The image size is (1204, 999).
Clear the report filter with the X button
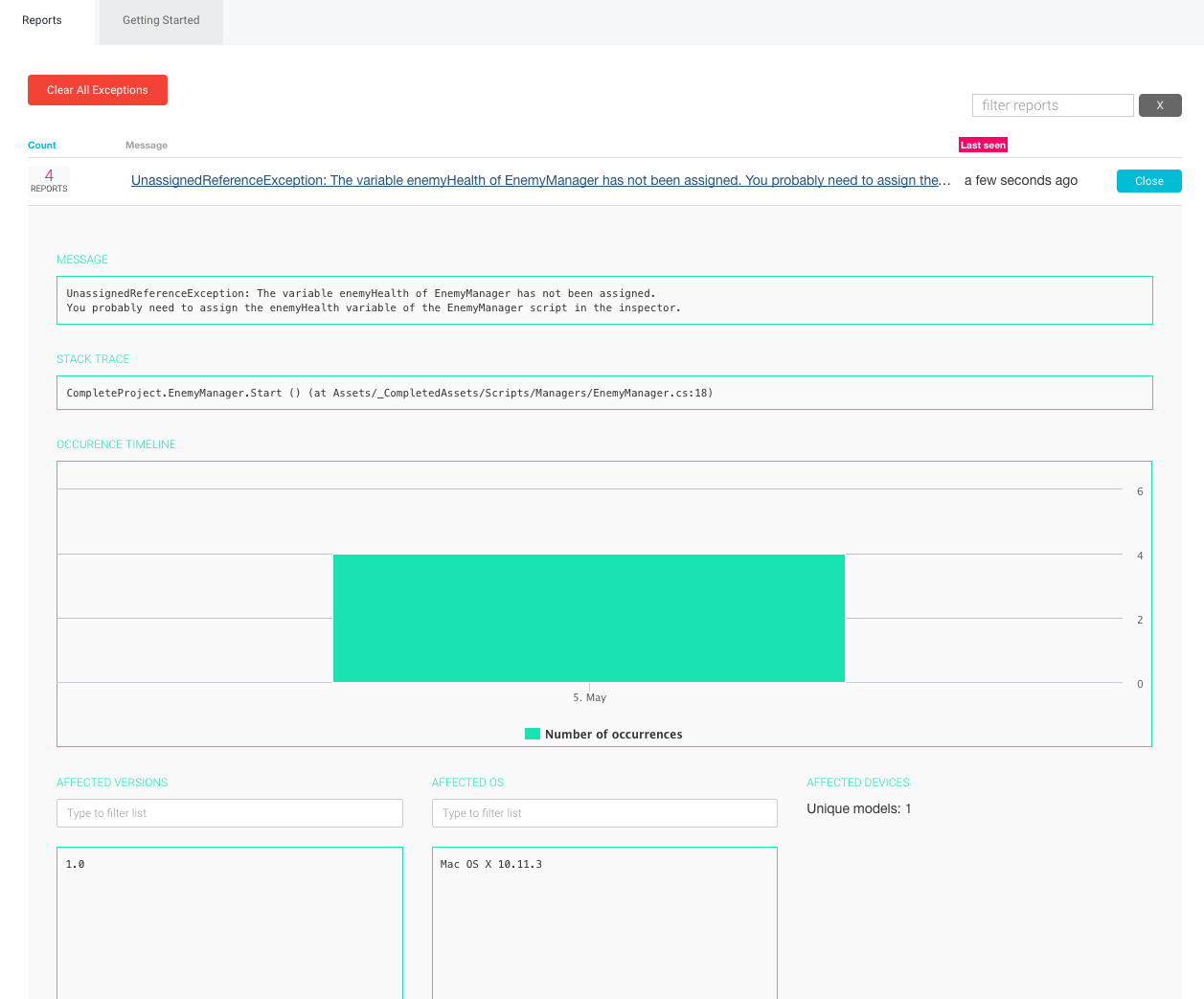pos(1159,105)
